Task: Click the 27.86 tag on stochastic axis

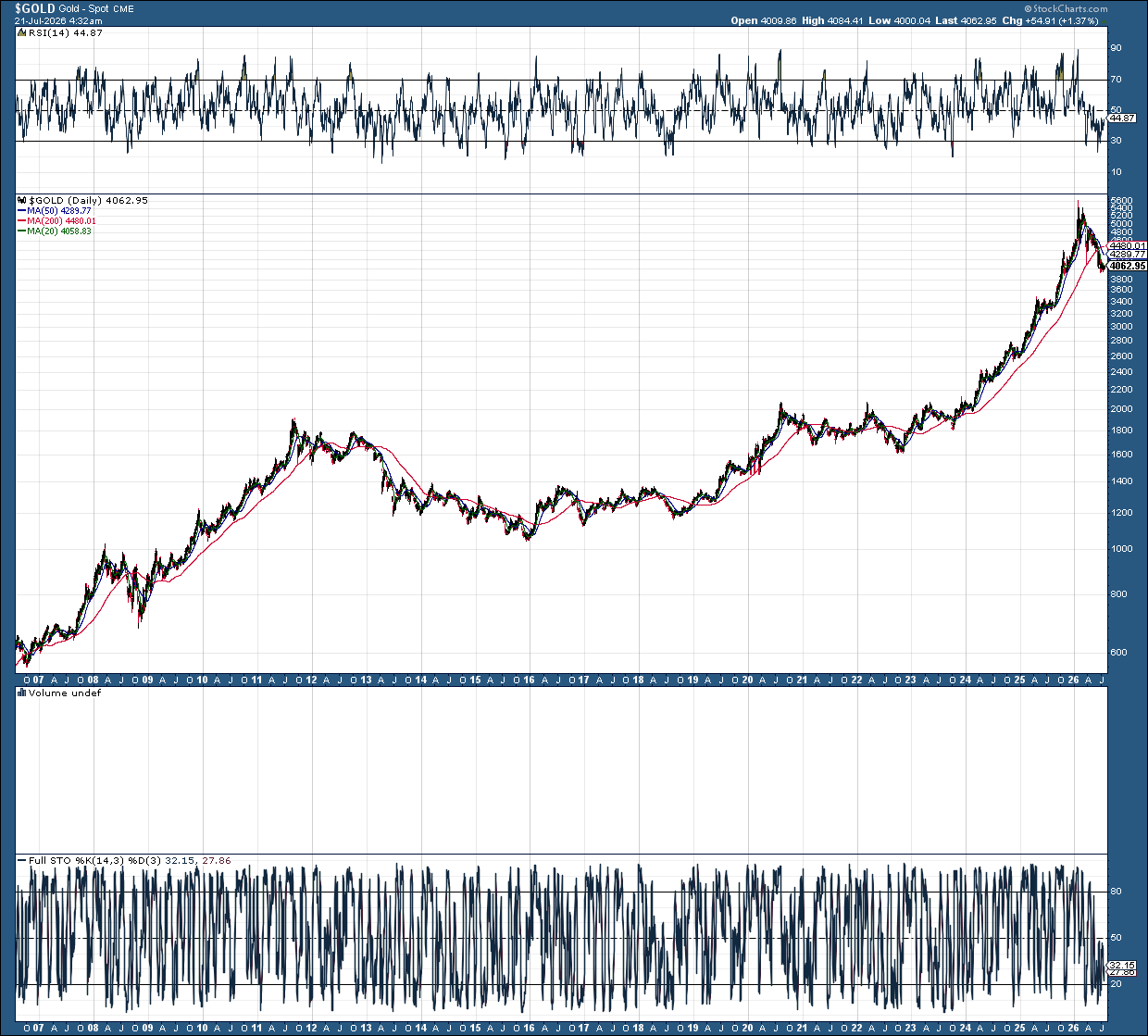Action: click(1122, 972)
